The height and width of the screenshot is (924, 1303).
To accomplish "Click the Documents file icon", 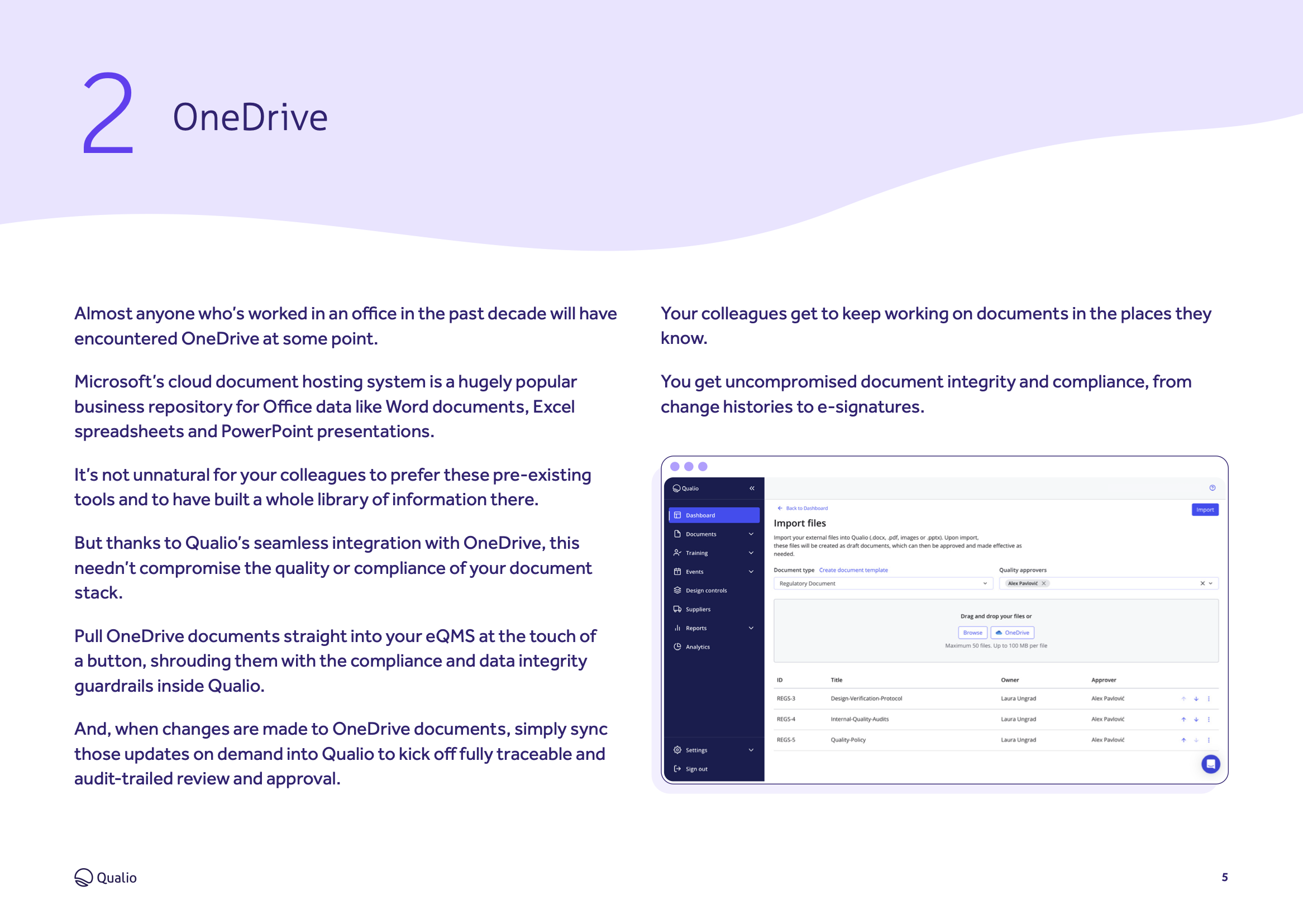I will (x=677, y=534).
